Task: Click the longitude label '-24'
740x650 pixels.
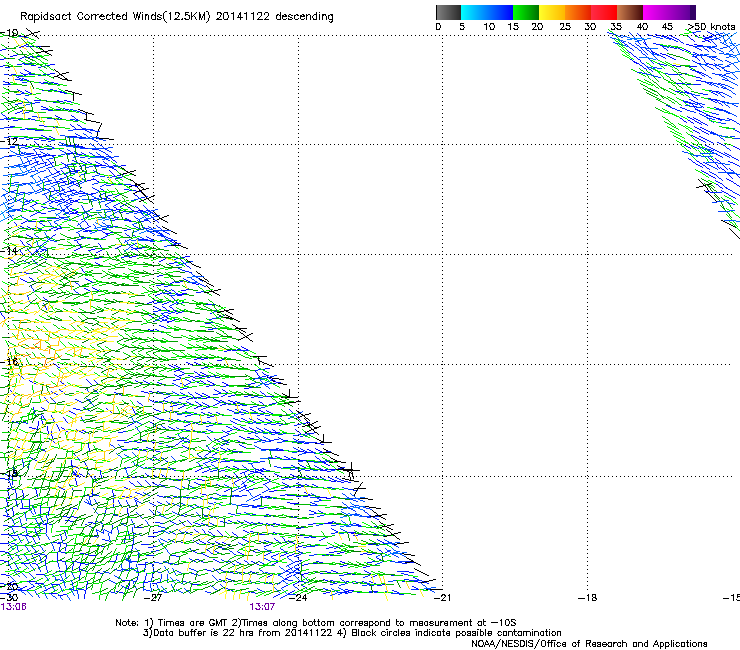Action: 298,598
